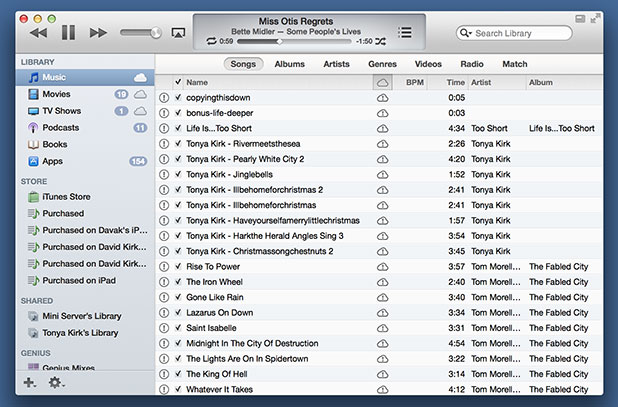Switch to the Genres view
The image size is (618, 407).
click(x=382, y=64)
